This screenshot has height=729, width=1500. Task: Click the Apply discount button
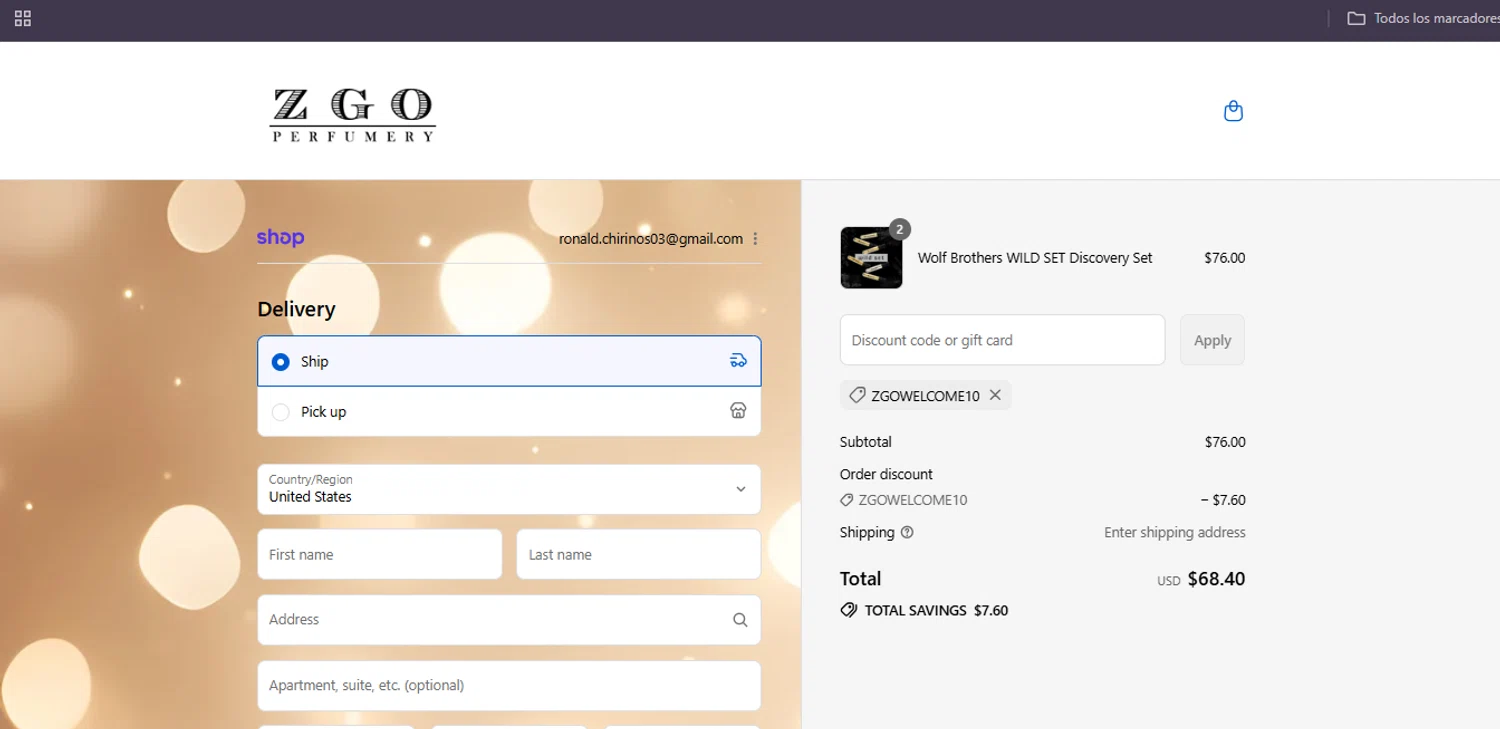pyautogui.click(x=1212, y=340)
